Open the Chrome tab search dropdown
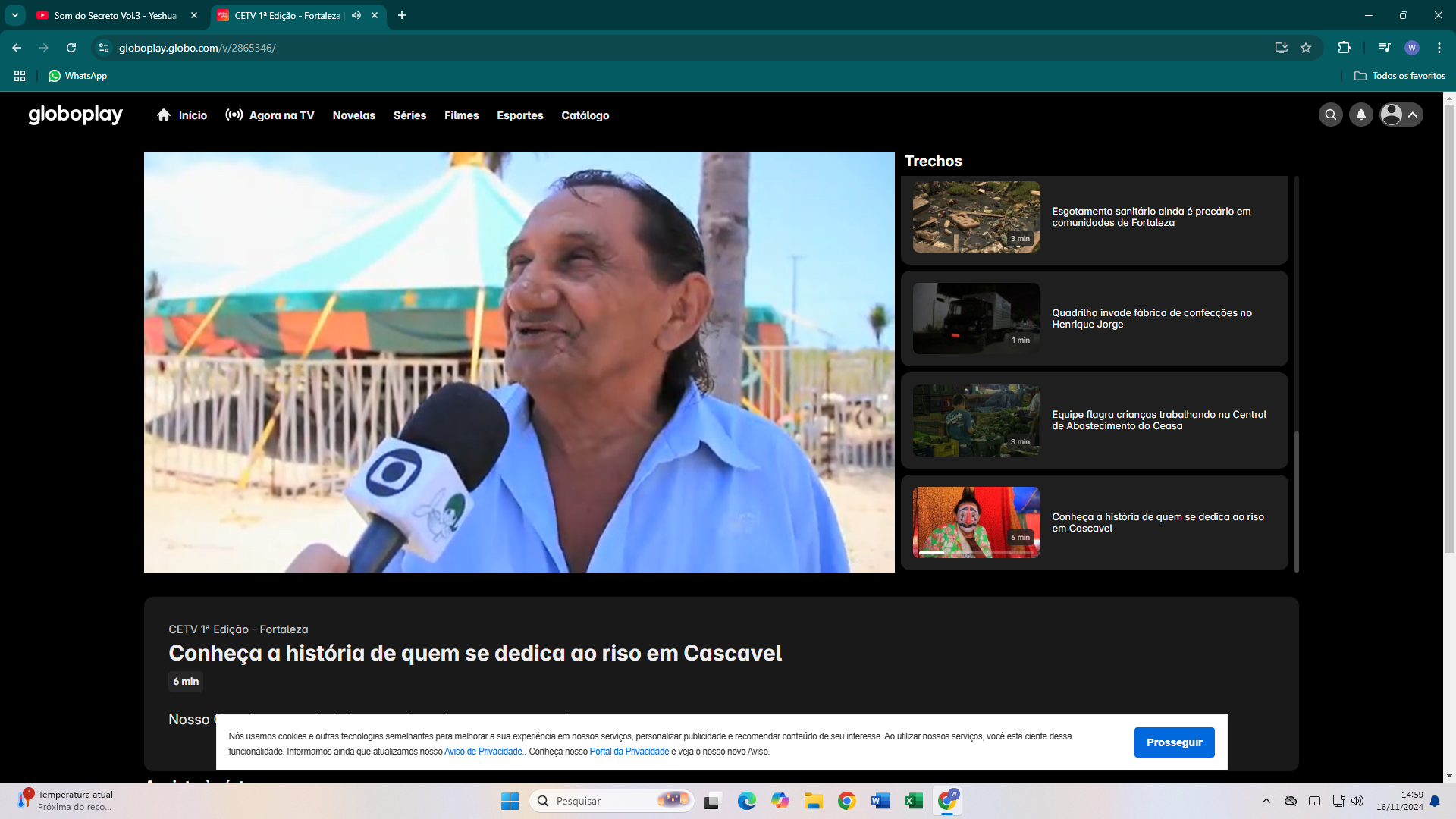The width and height of the screenshot is (1456, 819). 15,15
